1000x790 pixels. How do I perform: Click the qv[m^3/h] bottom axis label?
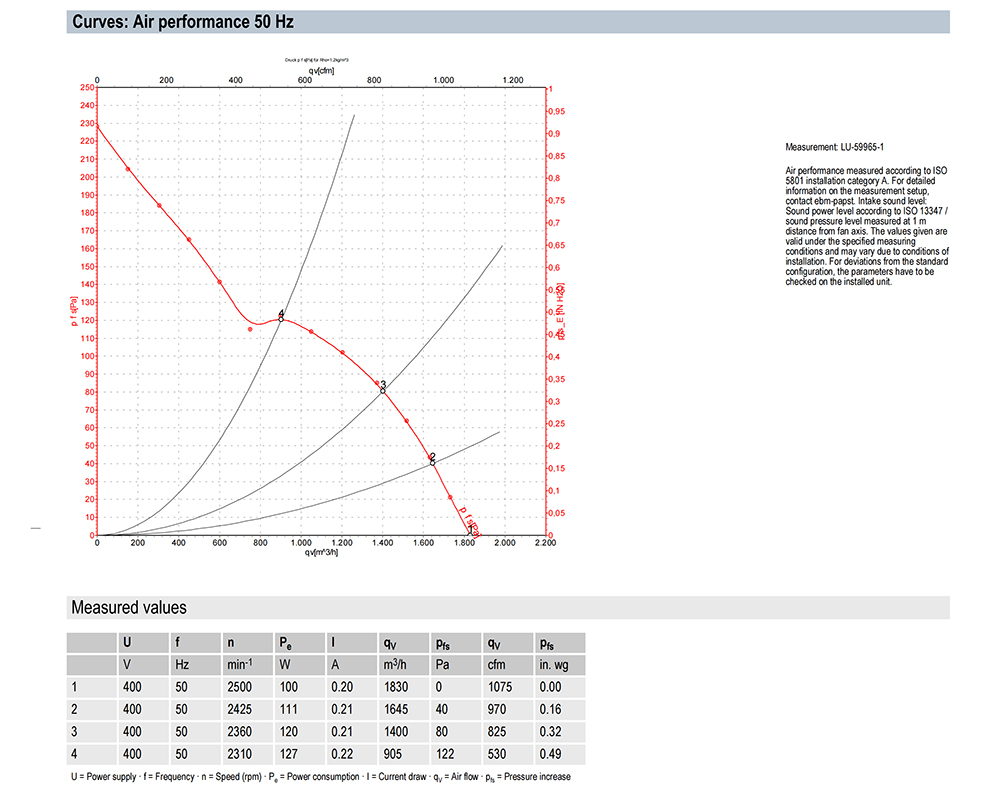321,552
